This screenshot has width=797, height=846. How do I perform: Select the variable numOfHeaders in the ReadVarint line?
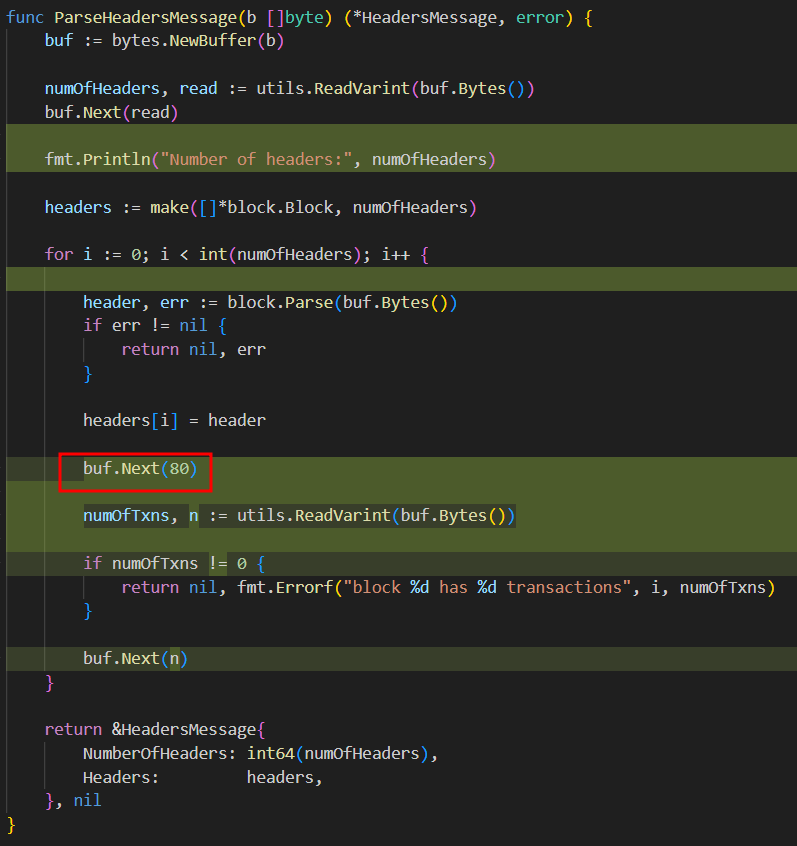coord(103,88)
